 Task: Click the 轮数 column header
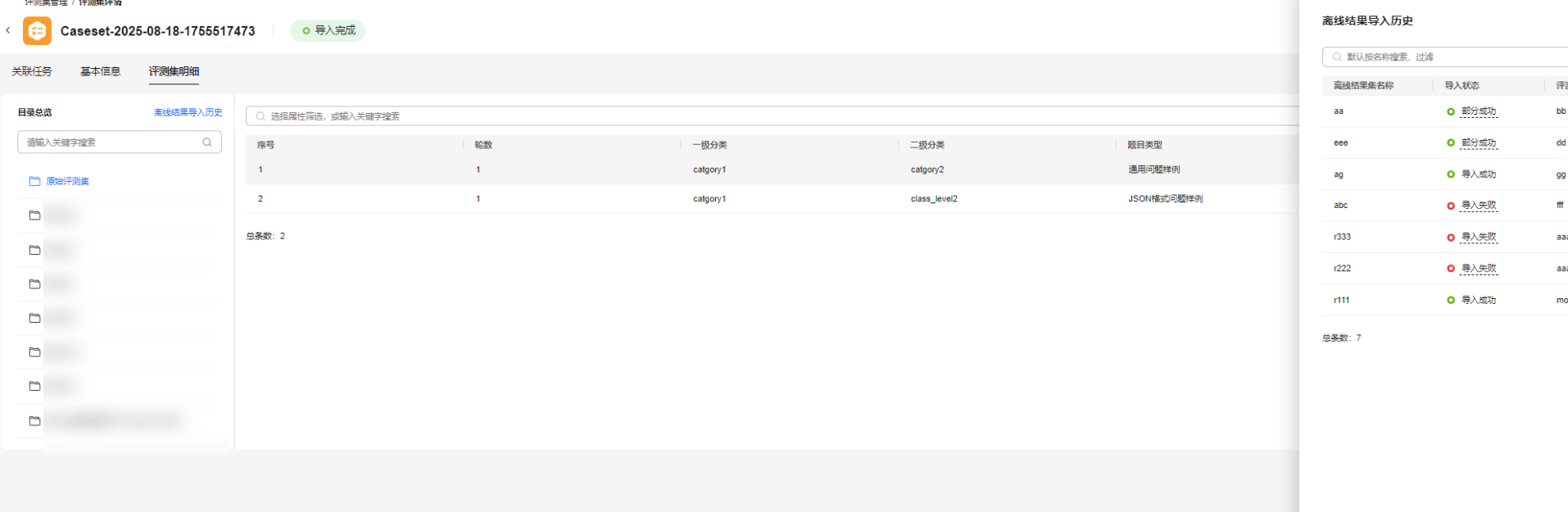[483, 145]
